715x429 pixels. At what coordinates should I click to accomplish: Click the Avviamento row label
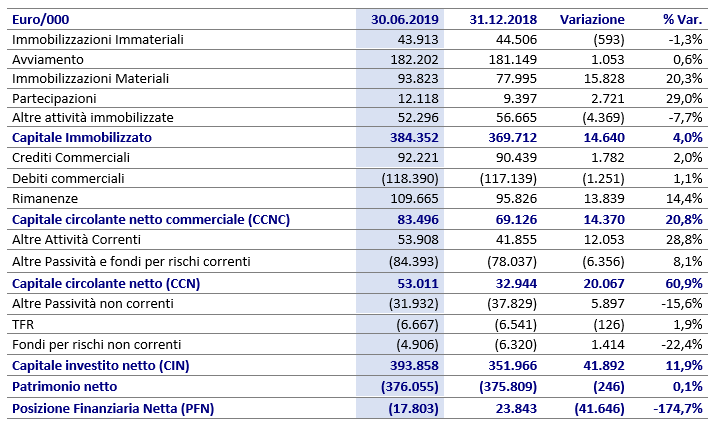point(48,59)
